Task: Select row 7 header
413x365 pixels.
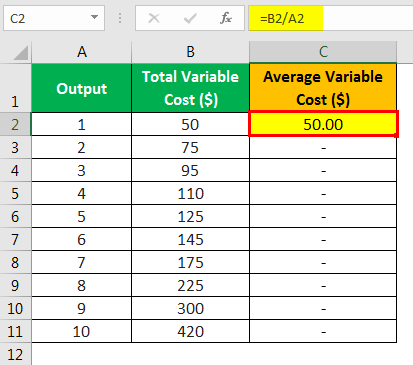Action: [15, 239]
